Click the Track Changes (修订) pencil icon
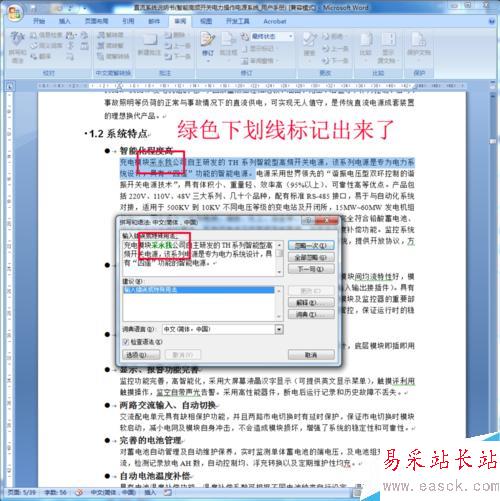Image resolution: width=500 pixels, height=501 pixels. click(x=208, y=40)
